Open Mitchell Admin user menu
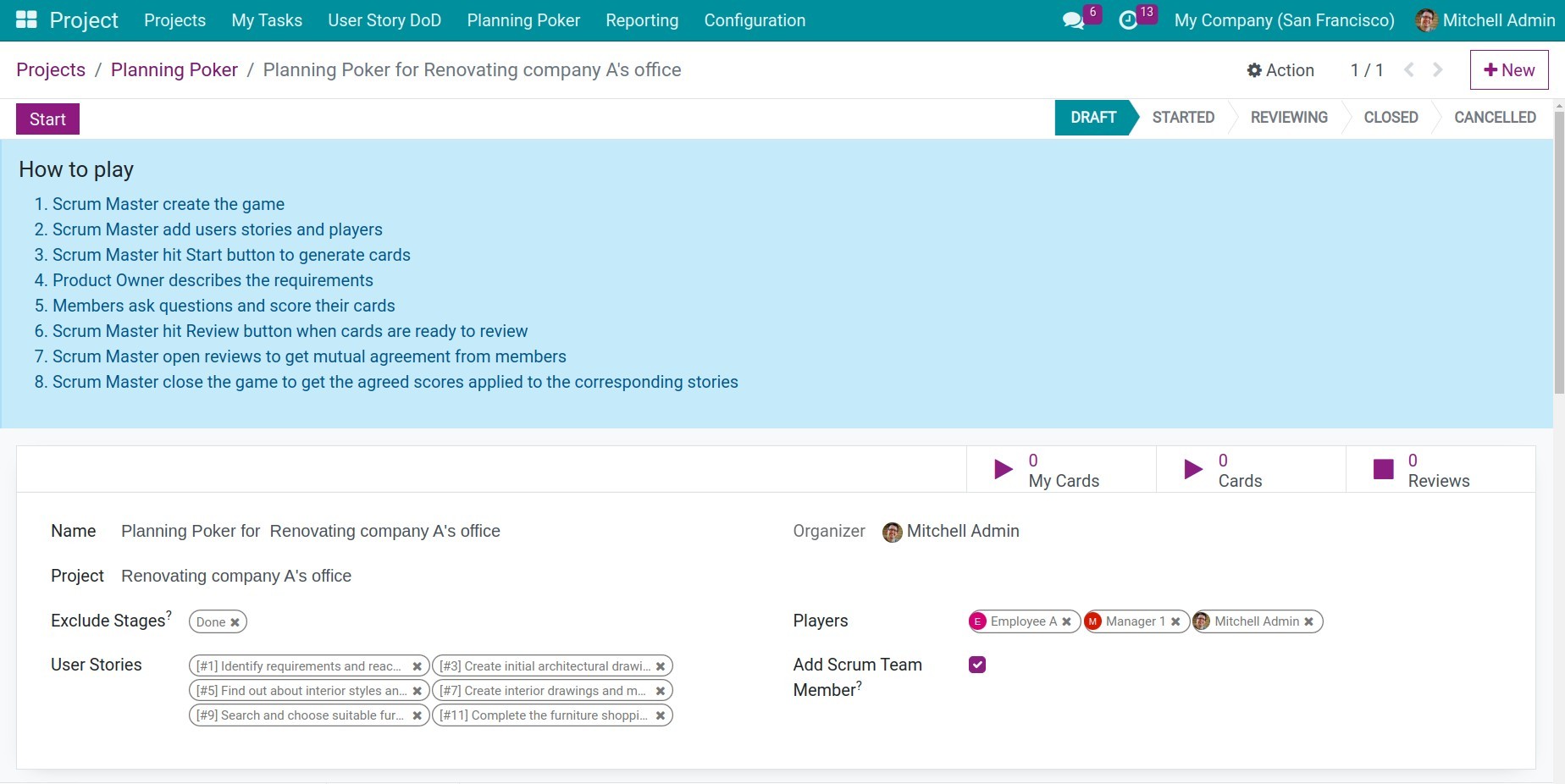 (x=1485, y=20)
